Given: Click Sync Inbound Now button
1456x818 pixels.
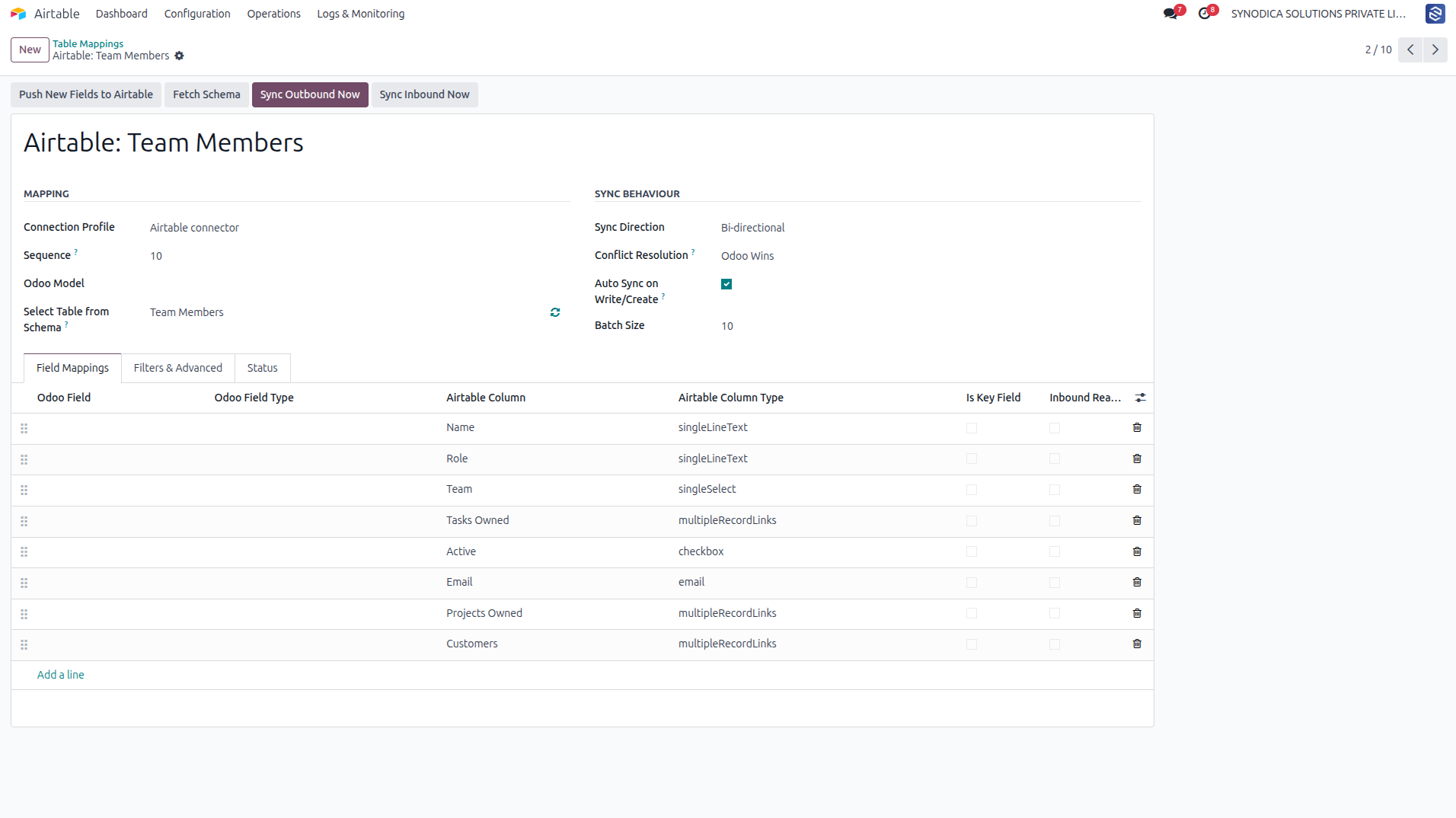Looking at the screenshot, I should pyautogui.click(x=424, y=94).
